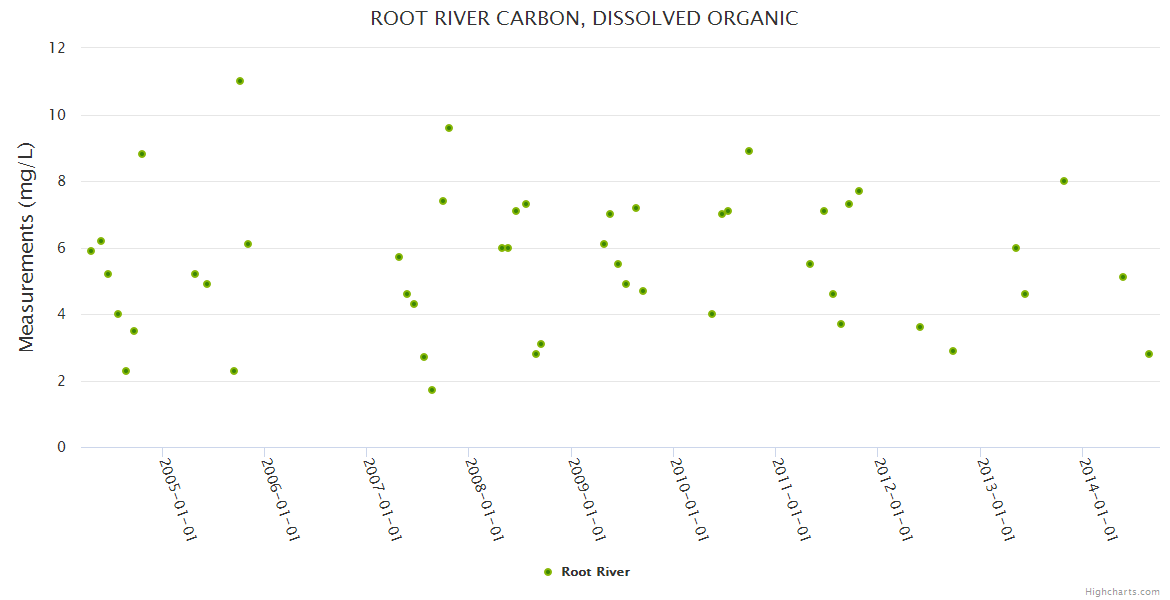This screenshot has width=1170, height=600.
Task: Select the 2.9 mg/L point in late 2012
Action: coord(953,351)
